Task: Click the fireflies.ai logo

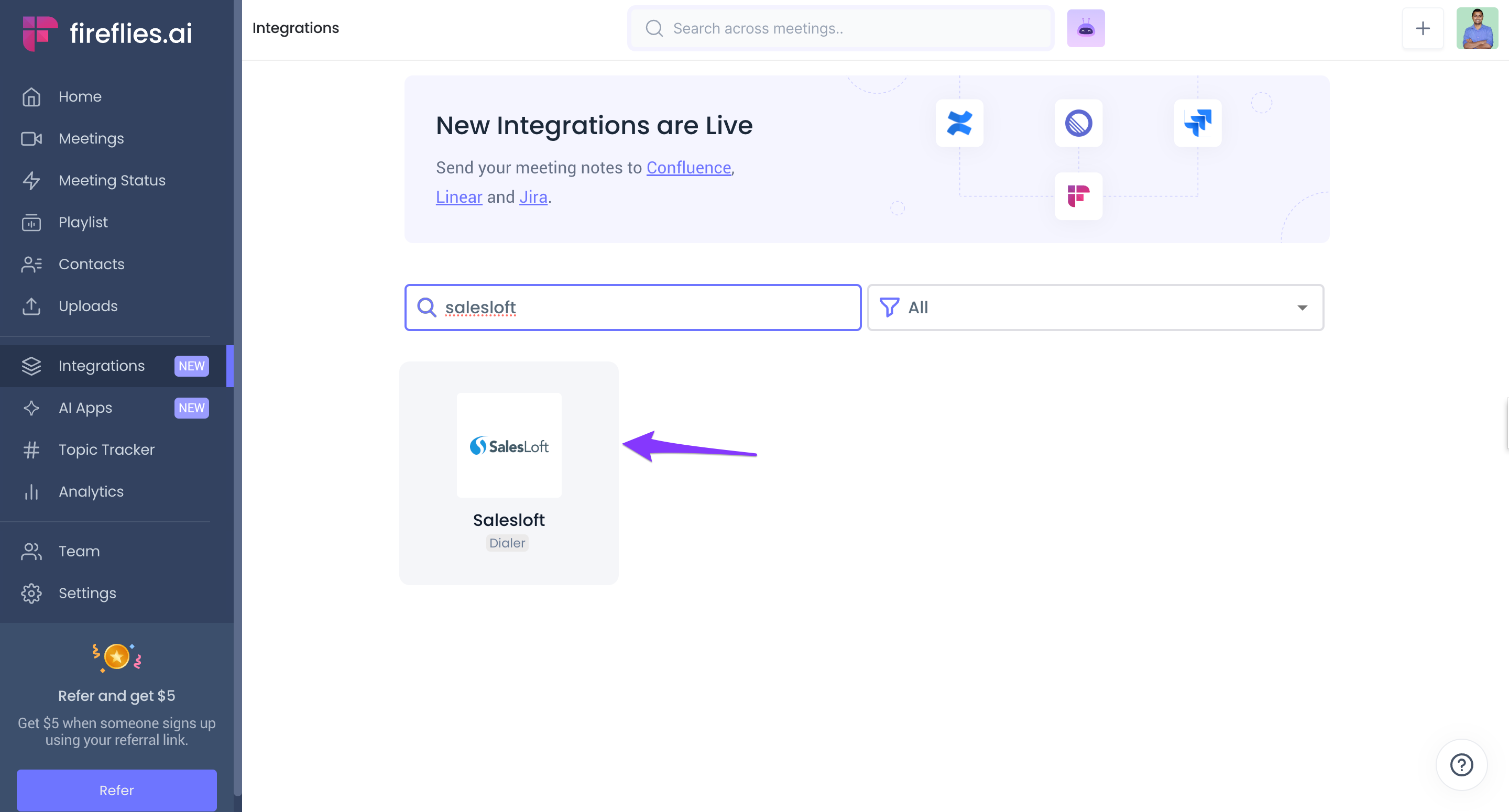Action: coord(108,33)
